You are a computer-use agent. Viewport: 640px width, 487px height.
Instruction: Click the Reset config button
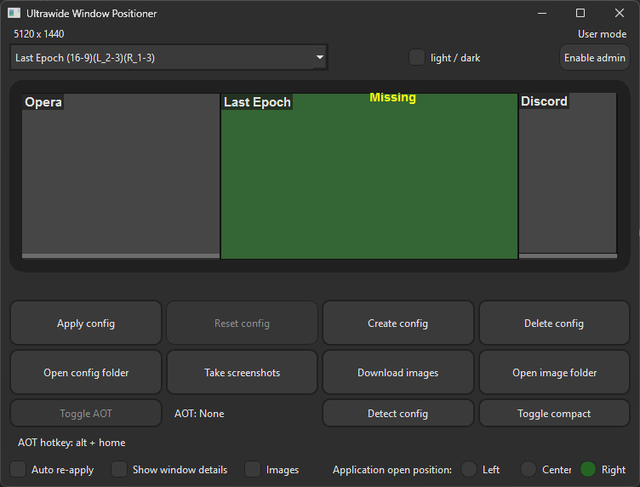(242, 323)
